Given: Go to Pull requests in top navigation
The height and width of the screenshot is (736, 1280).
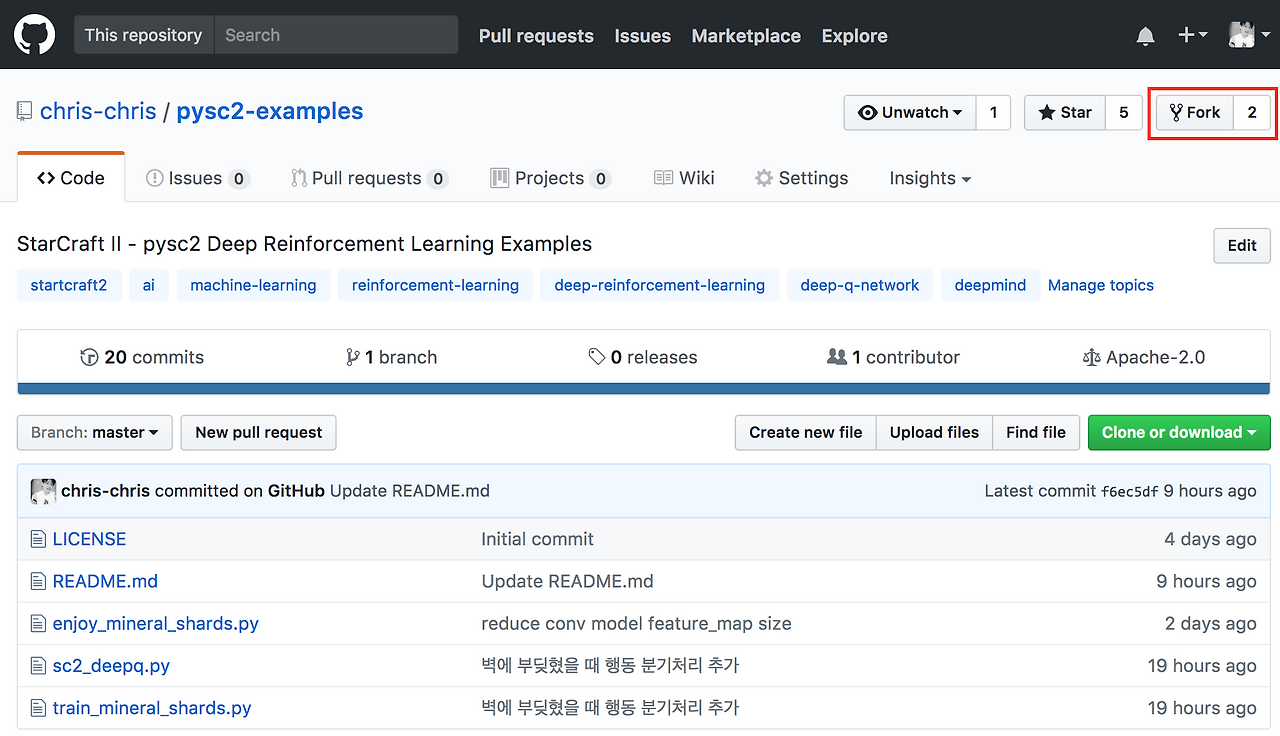Looking at the screenshot, I should click(536, 36).
